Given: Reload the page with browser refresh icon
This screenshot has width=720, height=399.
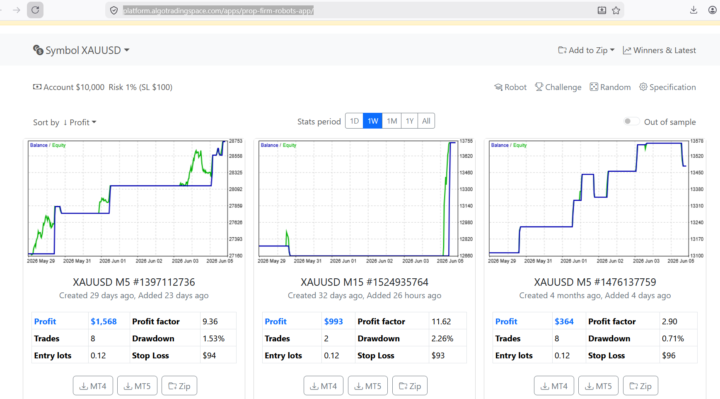Looking at the screenshot, I should [x=35, y=10].
